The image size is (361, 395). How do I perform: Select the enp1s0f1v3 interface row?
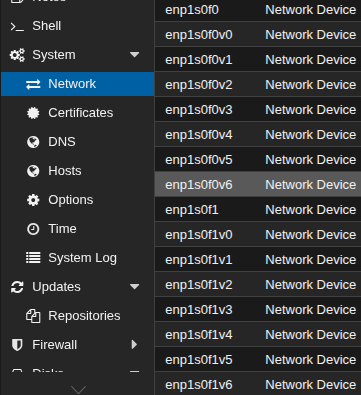tap(258, 310)
